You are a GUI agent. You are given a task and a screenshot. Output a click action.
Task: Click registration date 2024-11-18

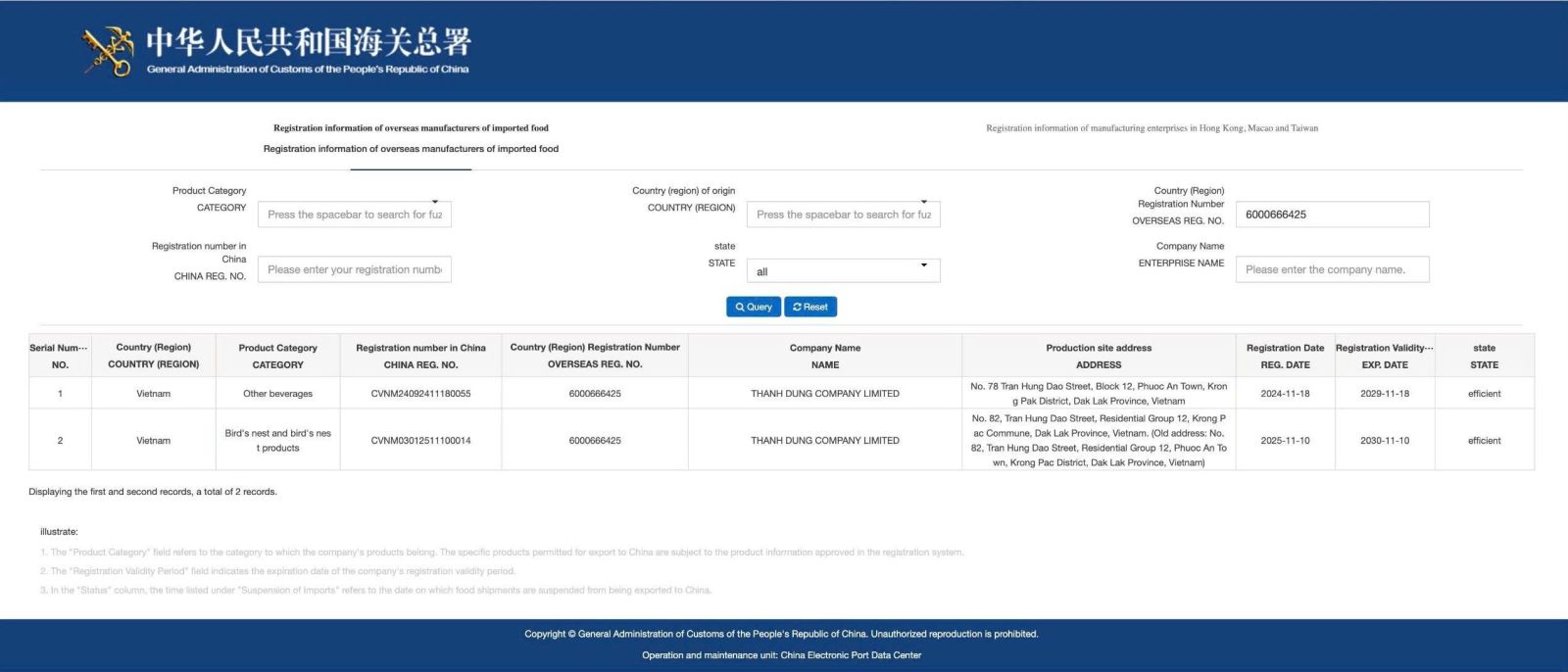tap(1285, 394)
